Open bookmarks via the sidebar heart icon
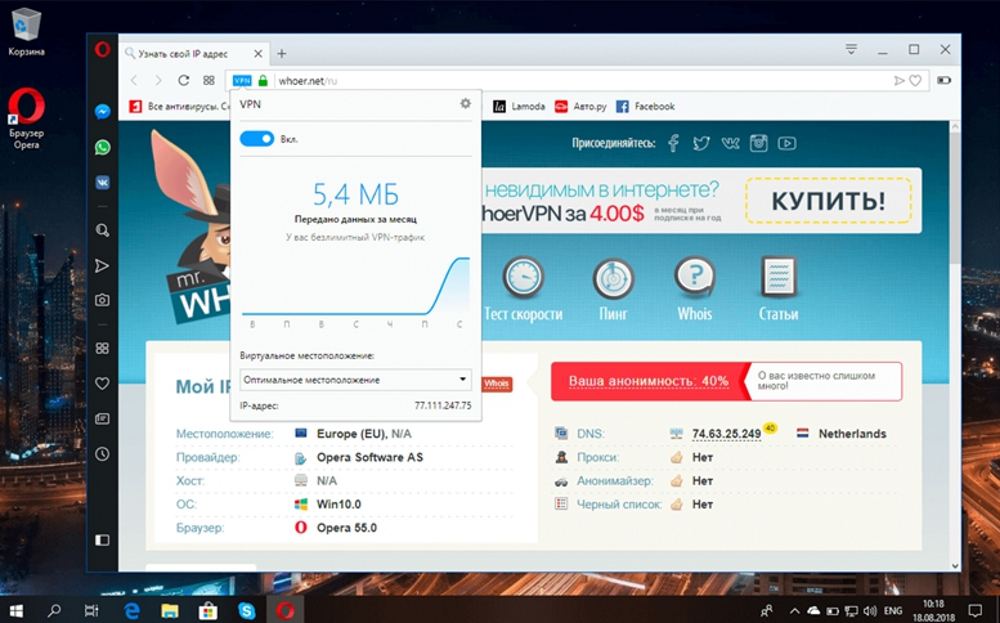The height and width of the screenshot is (623, 1000). pyautogui.click(x=102, y=383)
